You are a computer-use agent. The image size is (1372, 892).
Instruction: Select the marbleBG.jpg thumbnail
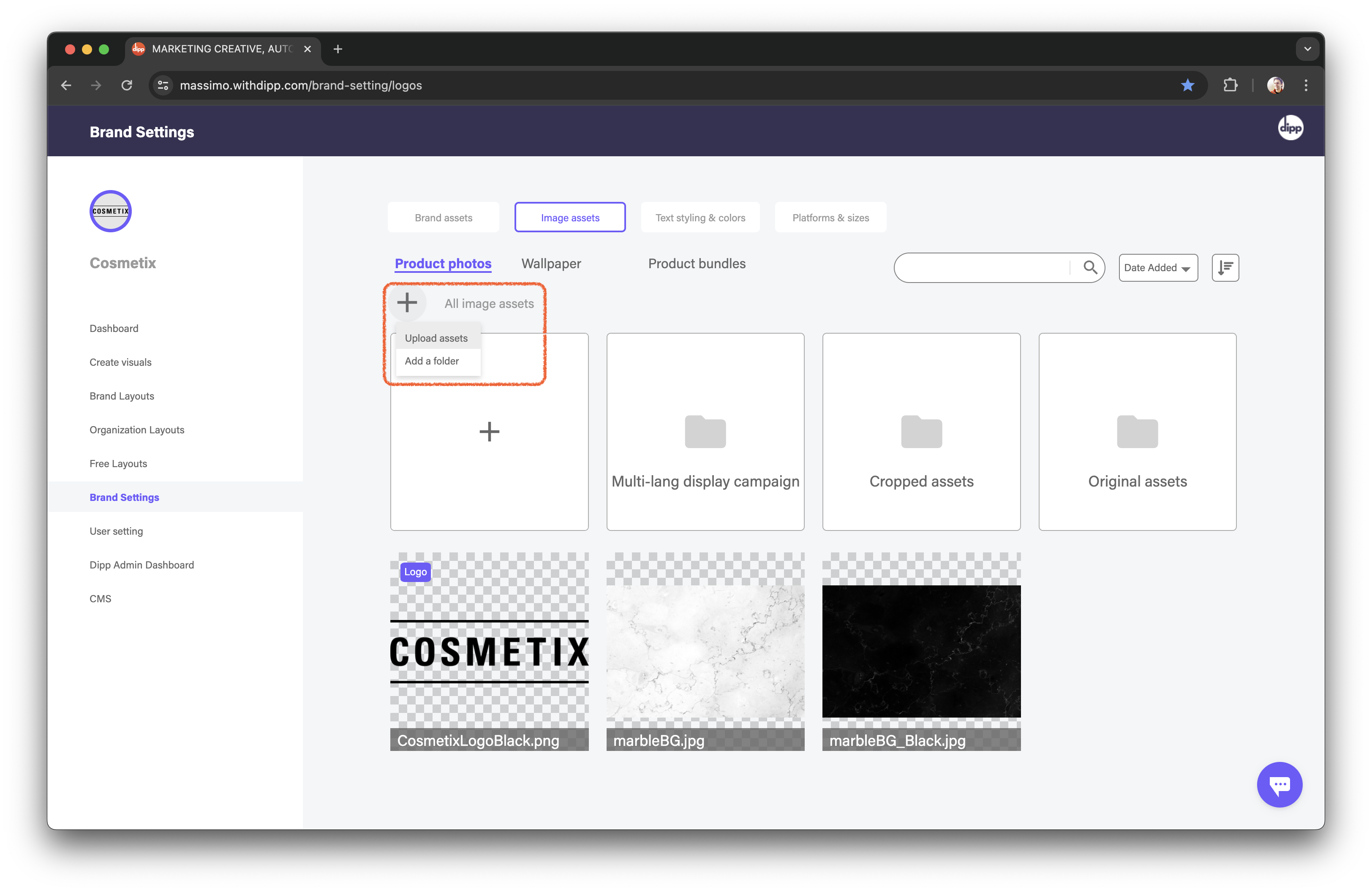pos(705,651)
